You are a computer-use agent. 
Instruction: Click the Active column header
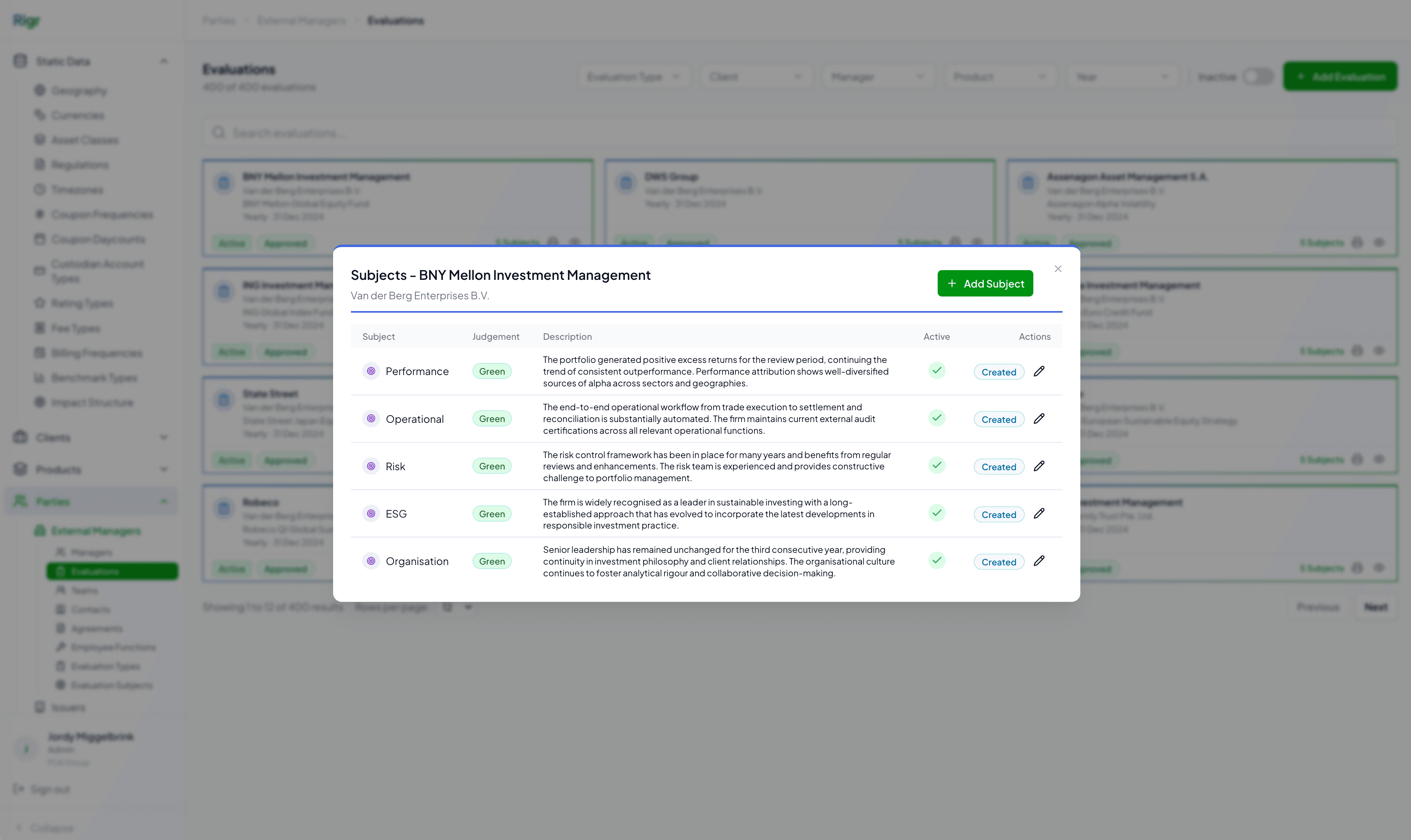point(936,337)
